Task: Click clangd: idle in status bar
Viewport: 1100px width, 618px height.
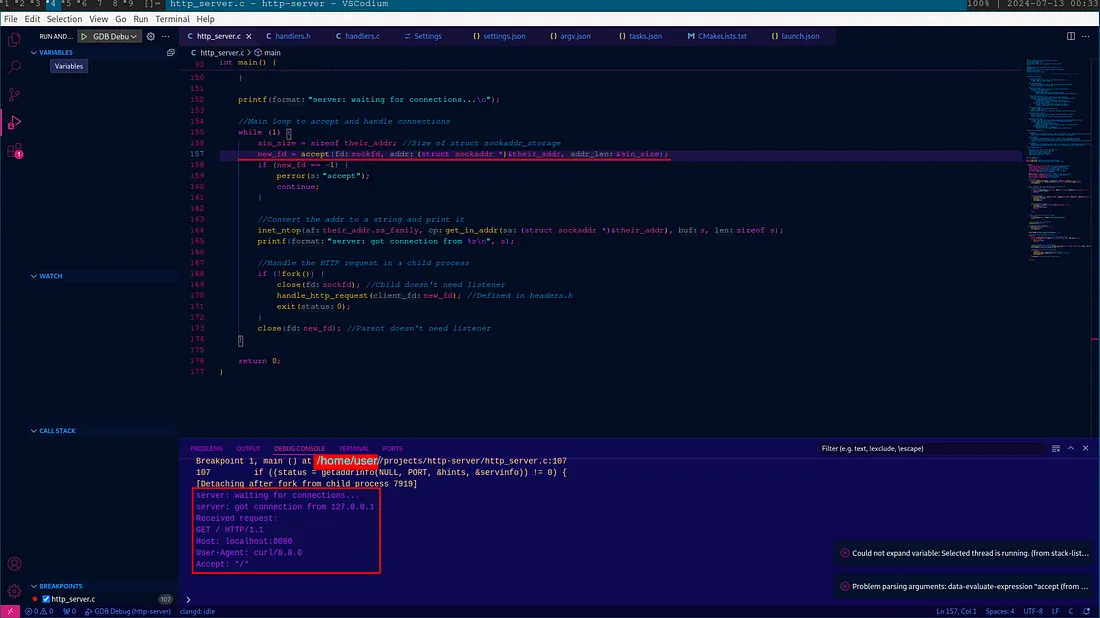Action: point(197,612)
